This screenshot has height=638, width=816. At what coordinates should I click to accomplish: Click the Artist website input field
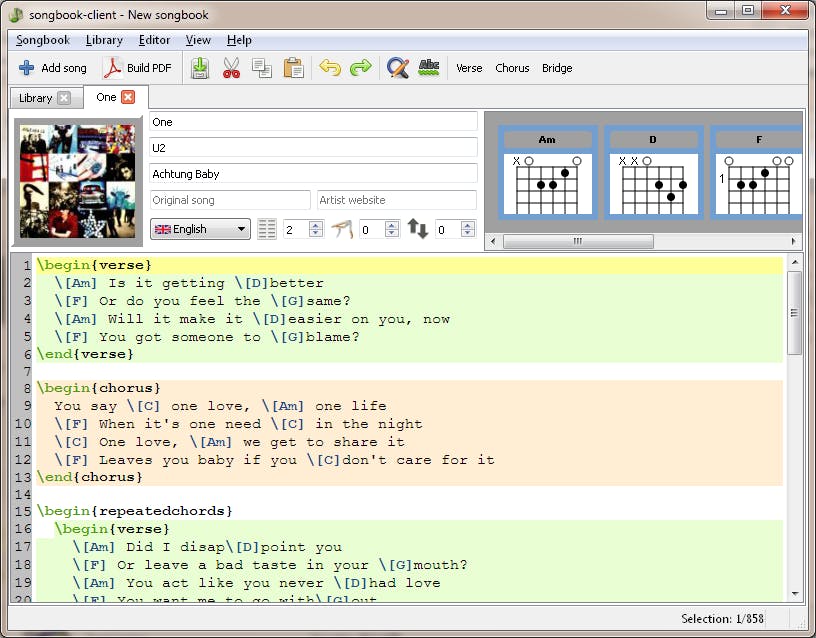click(396, 200)
